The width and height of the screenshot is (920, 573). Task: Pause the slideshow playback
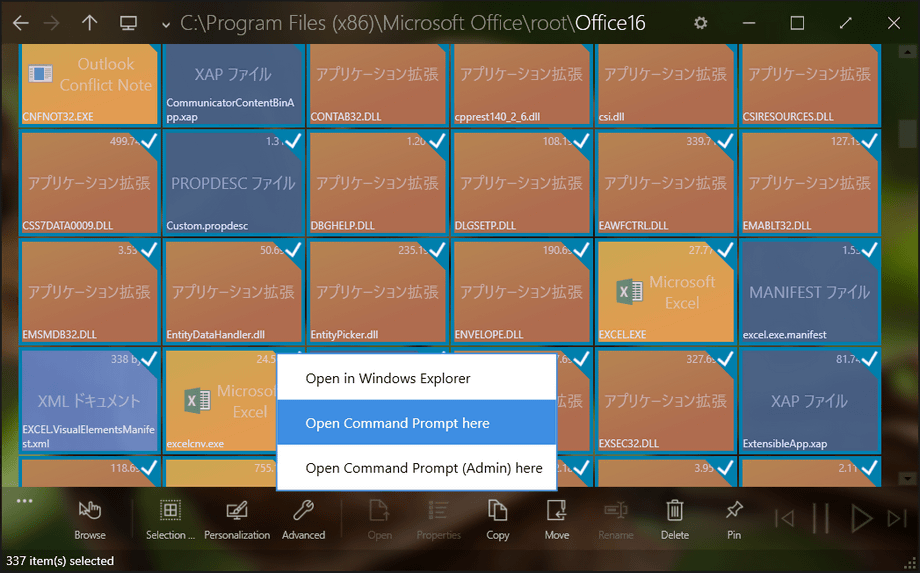821,518
